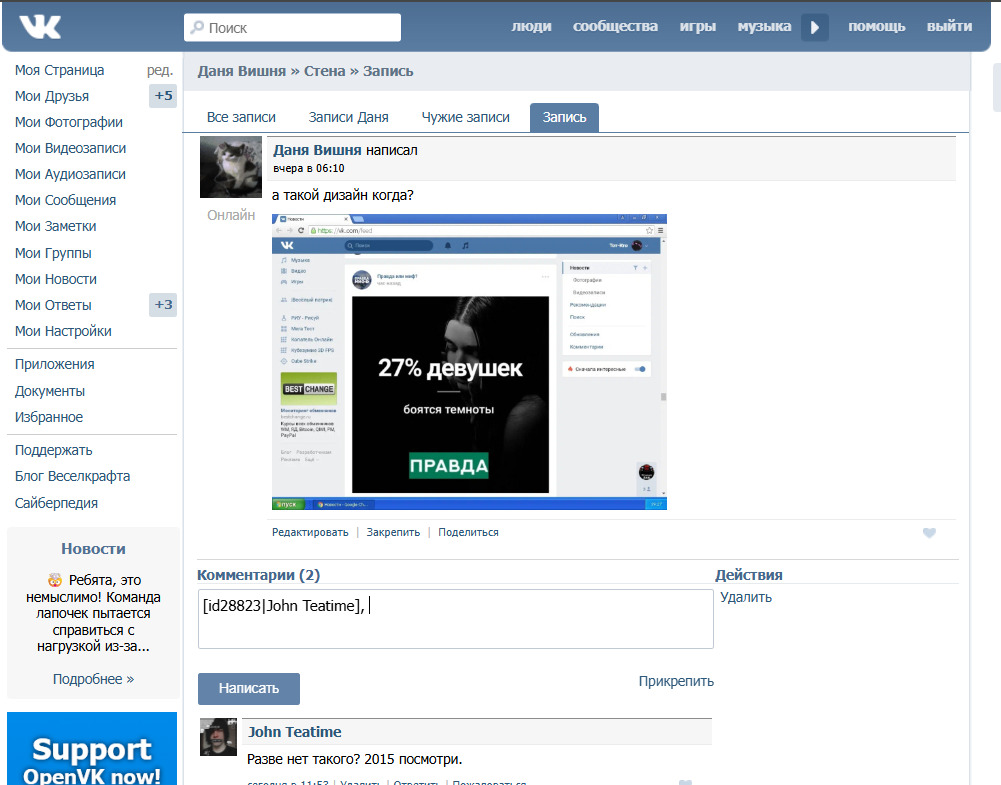The height and width of the screenshot is (785, 1001).
Task: Select the Записи Даня tab
Action: pyautogui.click(x=349, y=117)
